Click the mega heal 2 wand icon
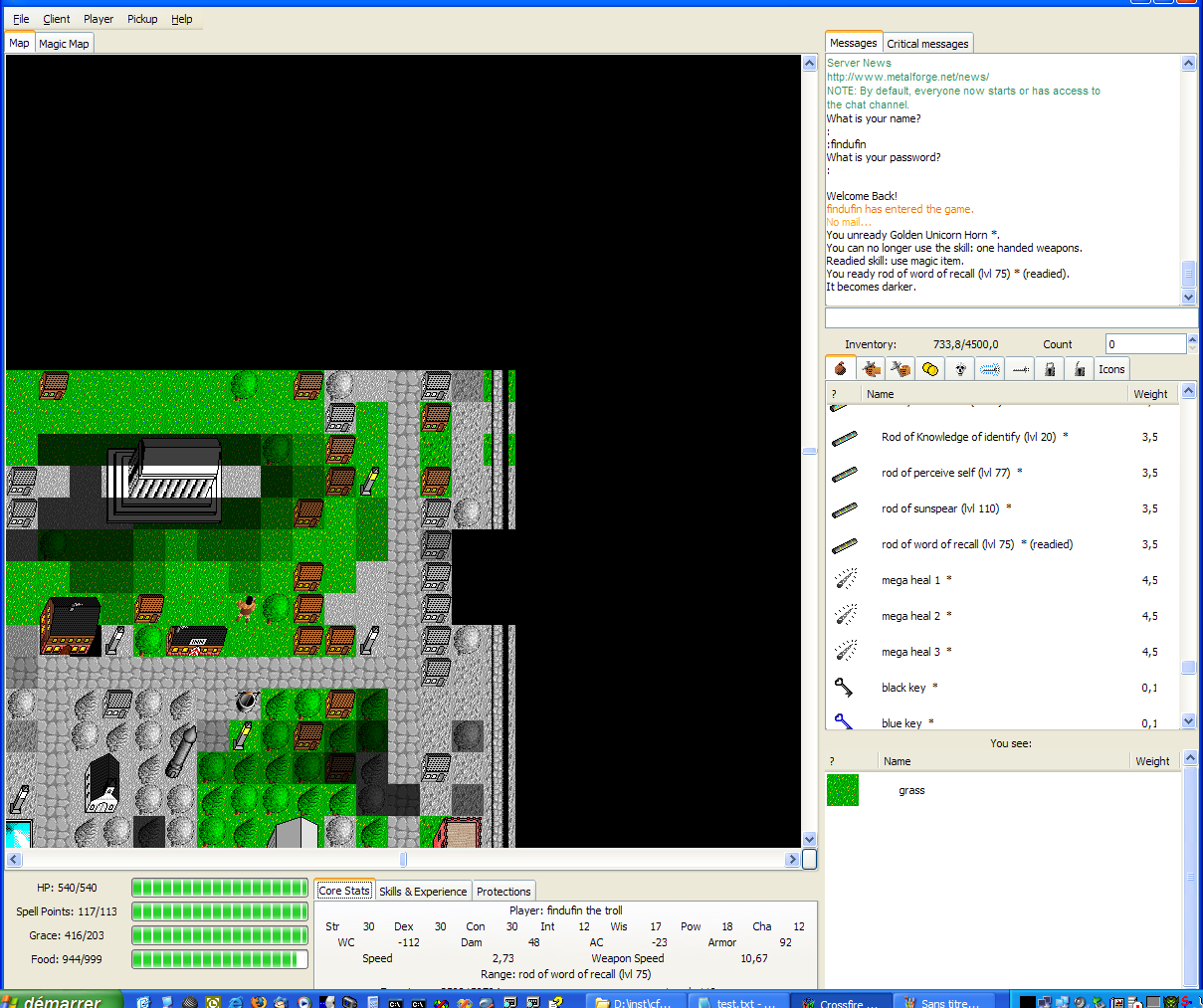Image resolution: width=1203 pixels, height=1008 pixels. click(x=845, y=616)
